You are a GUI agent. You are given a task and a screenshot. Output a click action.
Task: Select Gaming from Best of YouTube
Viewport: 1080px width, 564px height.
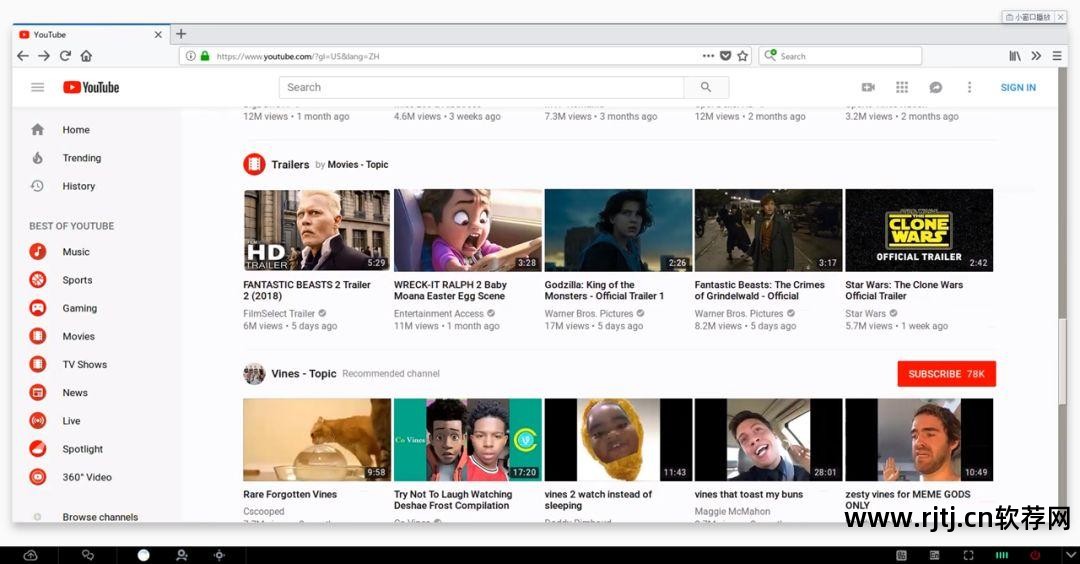tap(79, 308)
